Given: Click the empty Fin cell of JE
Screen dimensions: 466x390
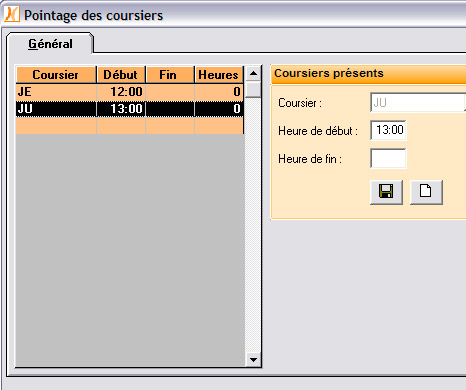Looking at the screenshot, I should tap(170, 92).
